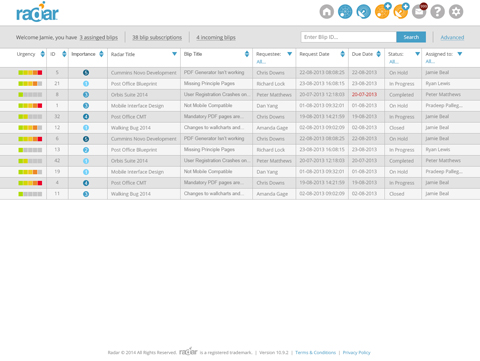Click the Search button
The width and height of the screenshot is (480, 361).
coord(411,37)
